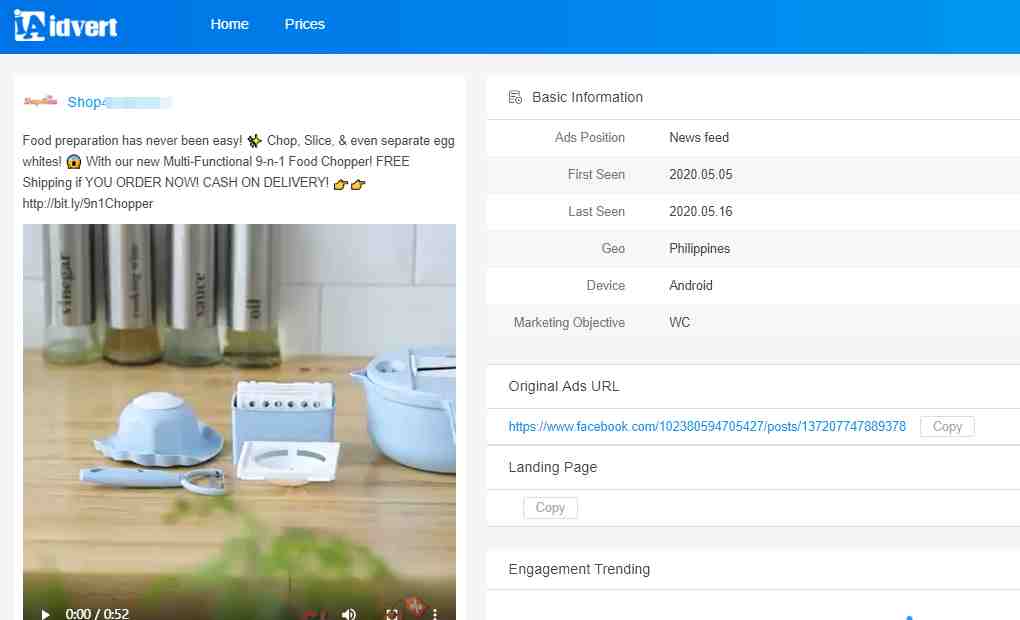Viewport: 1020px width, 620px height.
Task: Enter video fullscreen mode
Action: [392, 613]
